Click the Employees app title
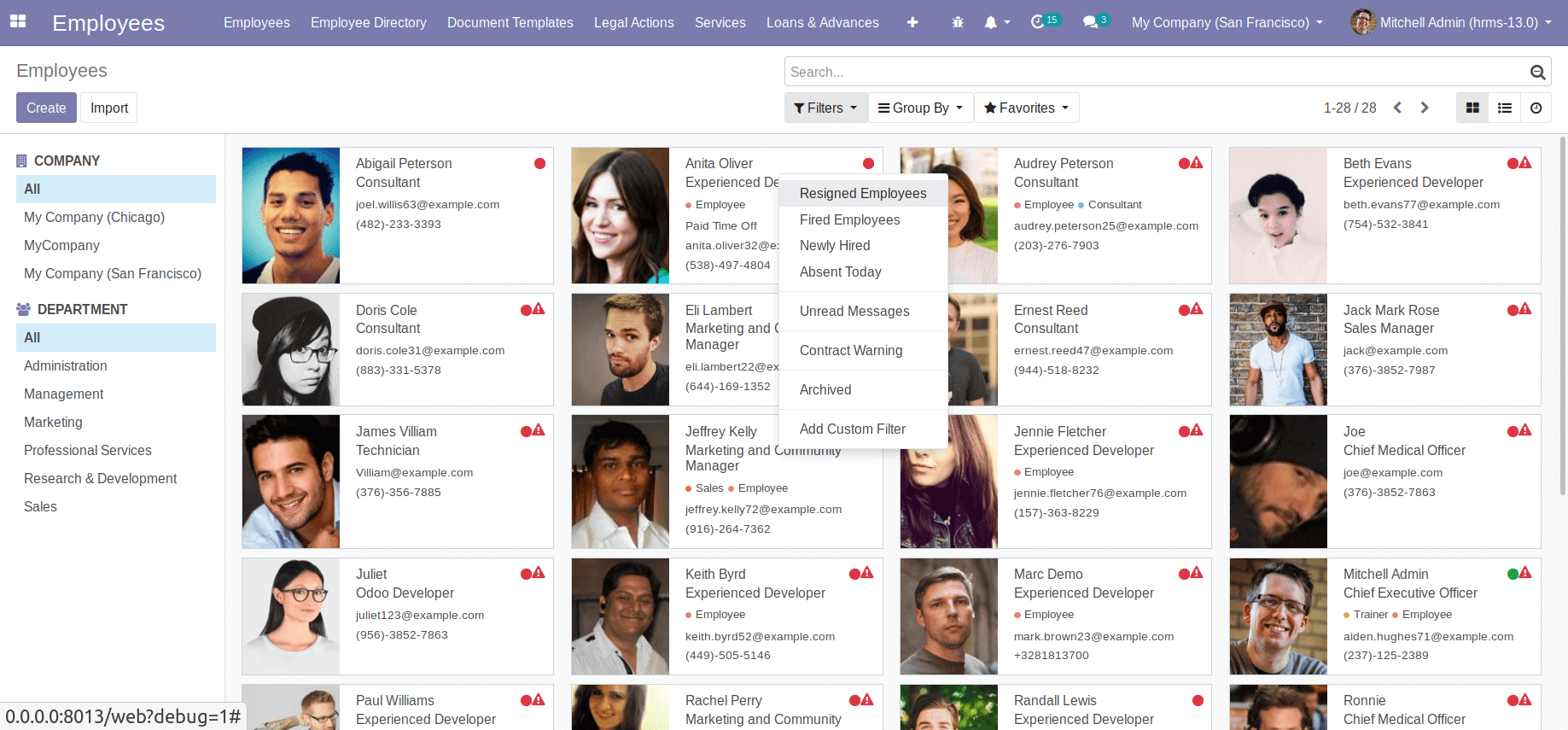 pos(108,23)
